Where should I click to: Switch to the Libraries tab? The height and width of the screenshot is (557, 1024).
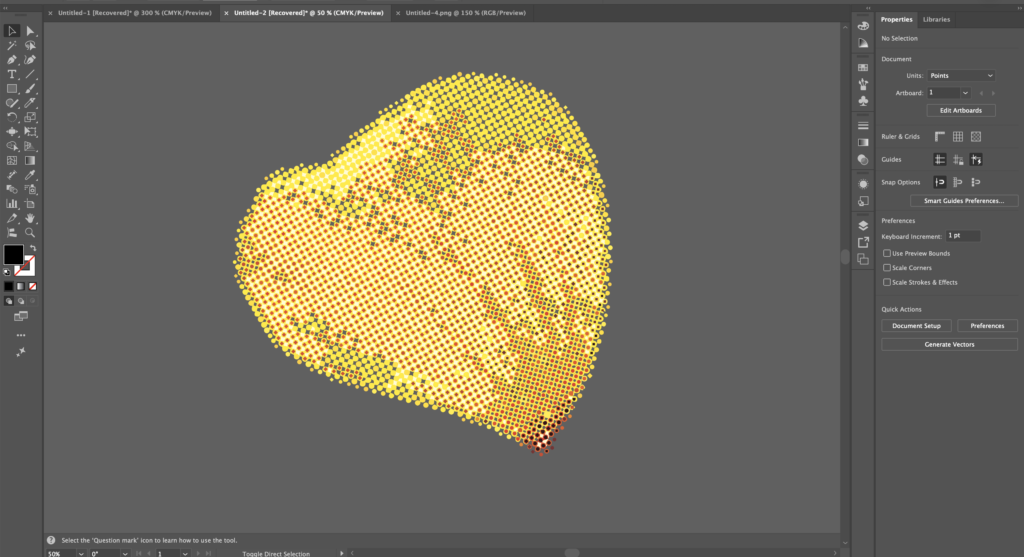click(936, 19)
